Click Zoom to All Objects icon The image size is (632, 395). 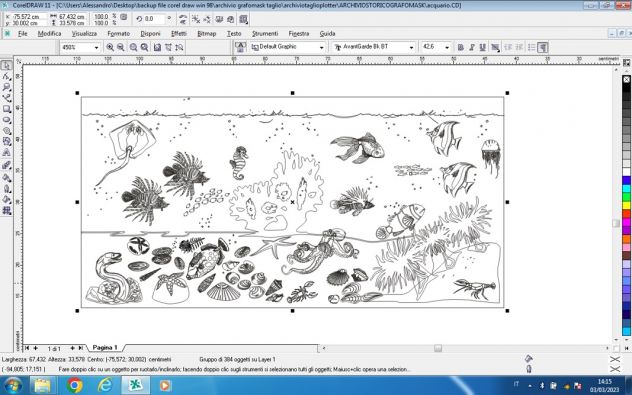tap(144, 48)
